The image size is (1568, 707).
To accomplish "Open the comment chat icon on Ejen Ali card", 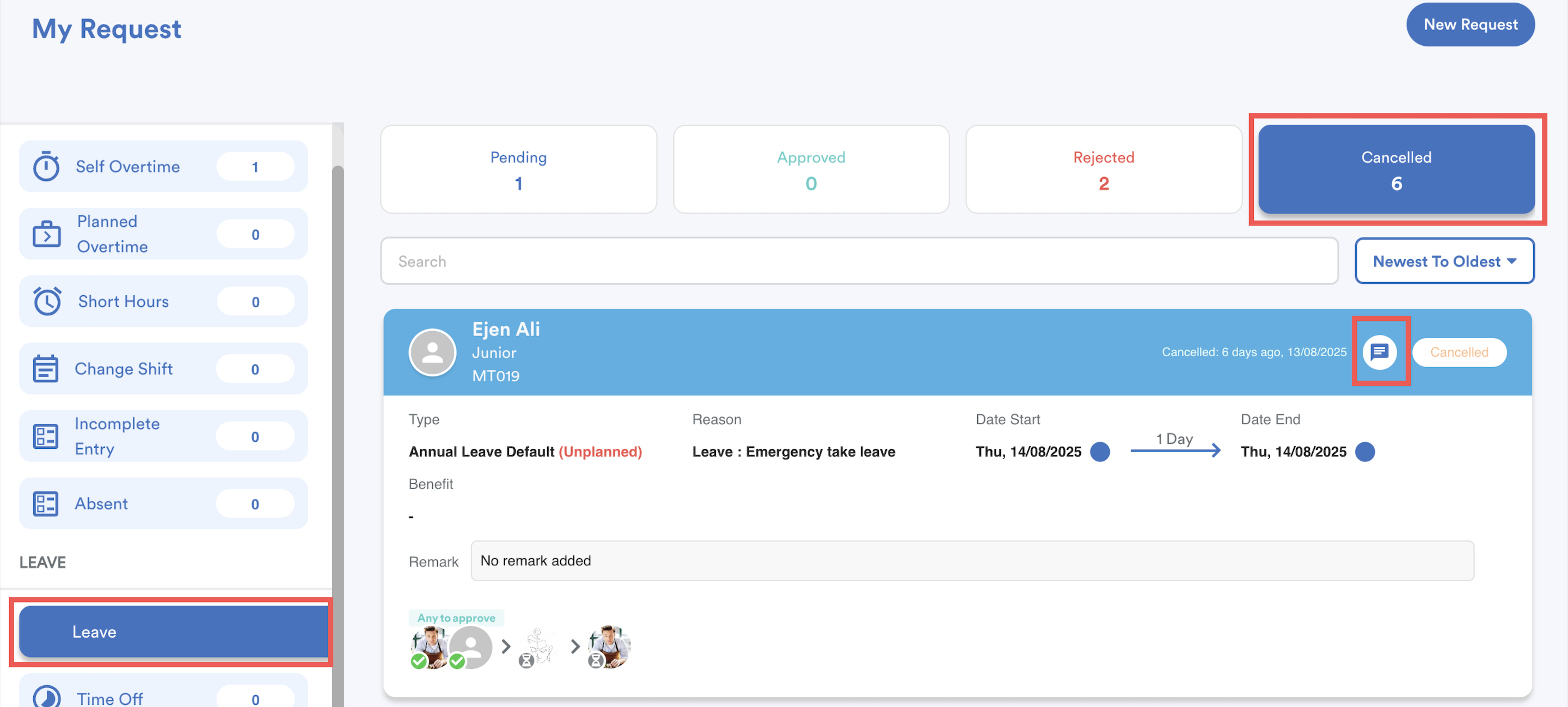I will (1379, 351).
